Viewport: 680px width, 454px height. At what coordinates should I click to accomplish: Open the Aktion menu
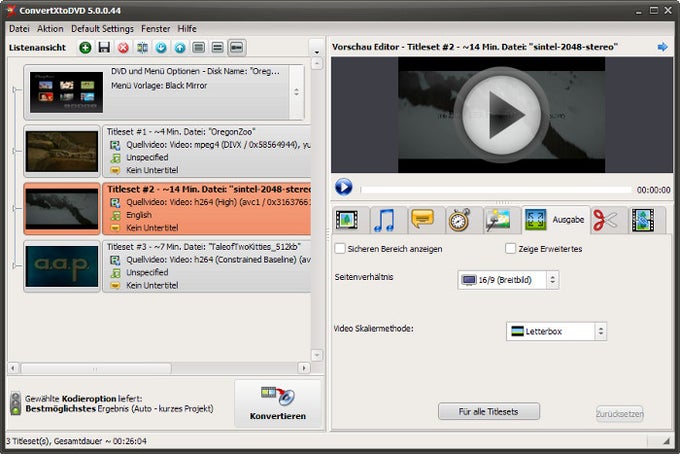tap(50, 29)
